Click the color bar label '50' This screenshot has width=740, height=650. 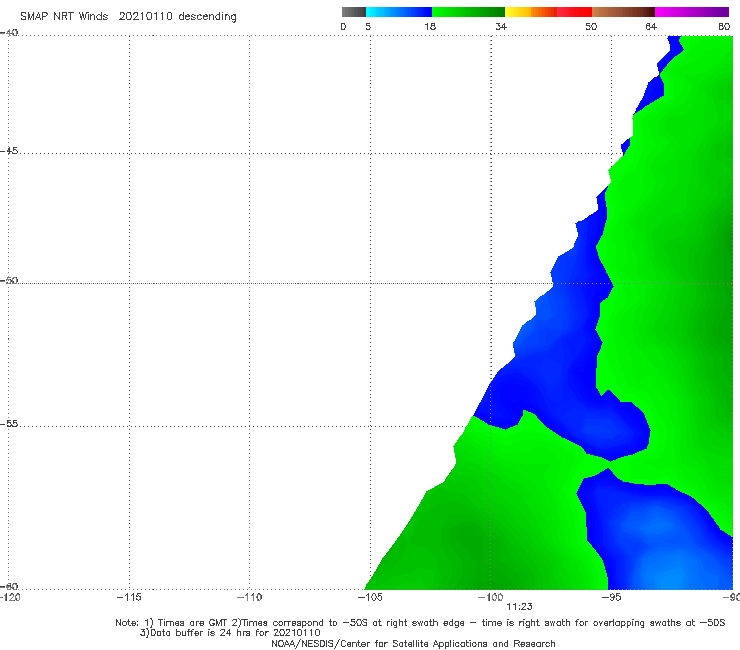click(591, 26)
